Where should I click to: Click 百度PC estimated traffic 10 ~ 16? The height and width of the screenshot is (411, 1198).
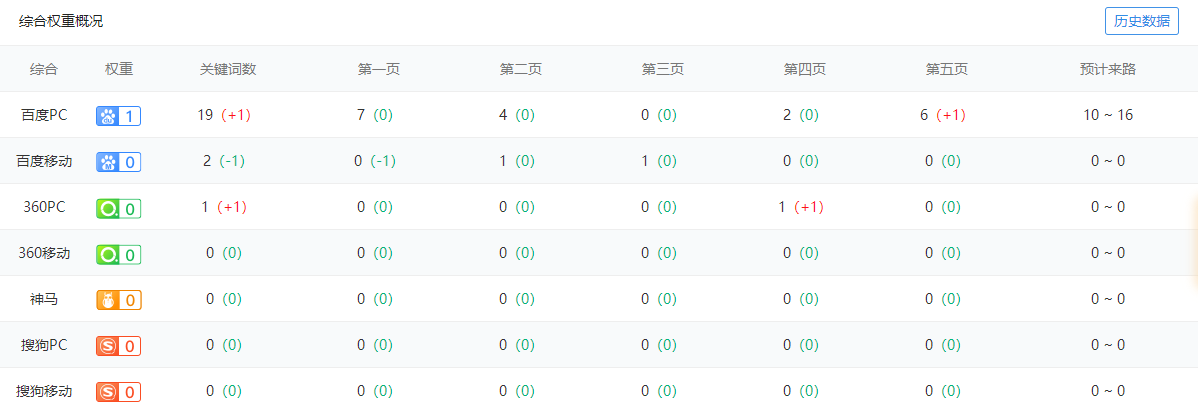point(1108,115)
